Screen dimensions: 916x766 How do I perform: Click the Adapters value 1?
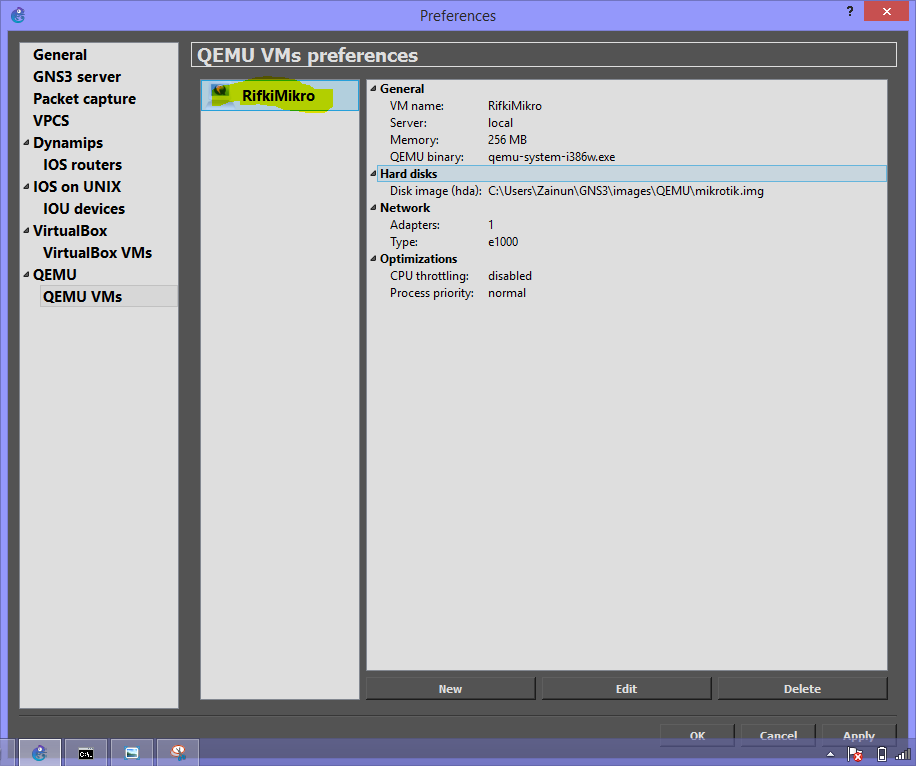[x=491, y=225]
